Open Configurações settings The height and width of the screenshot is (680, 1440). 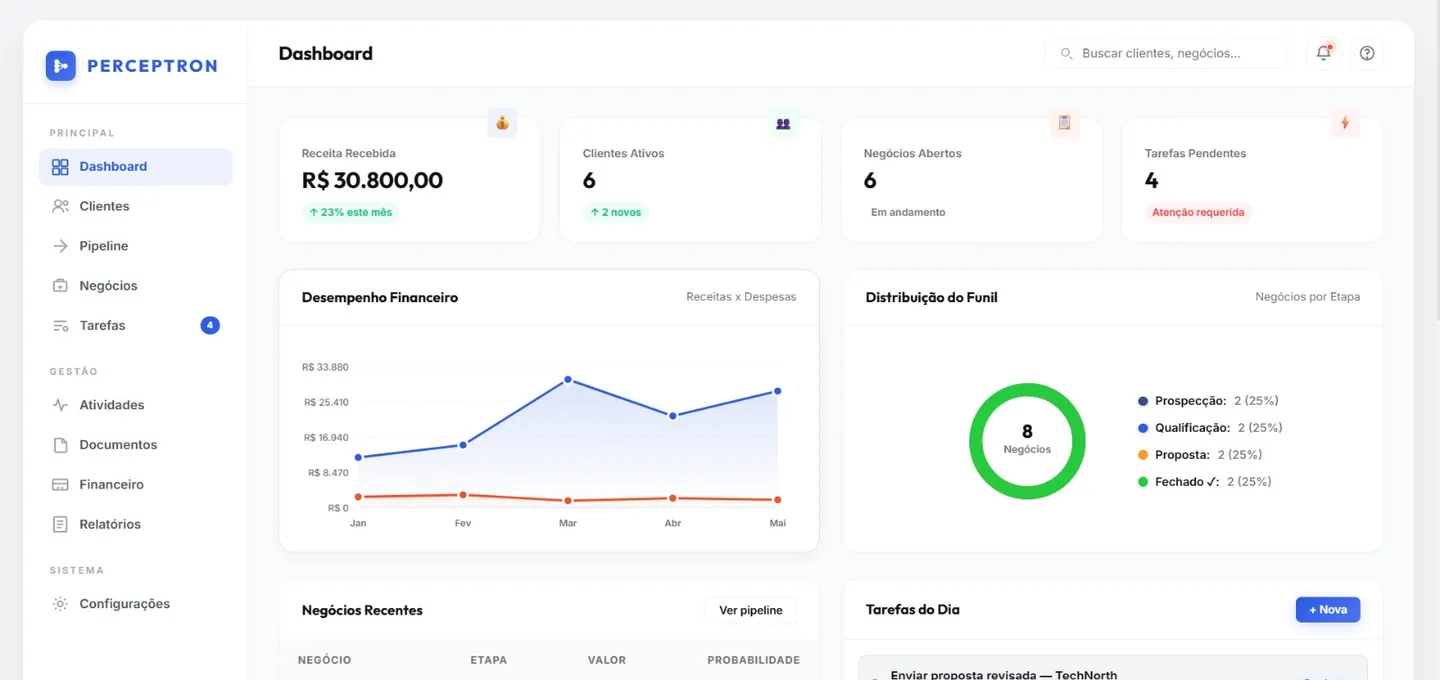[x=135, y=604]
